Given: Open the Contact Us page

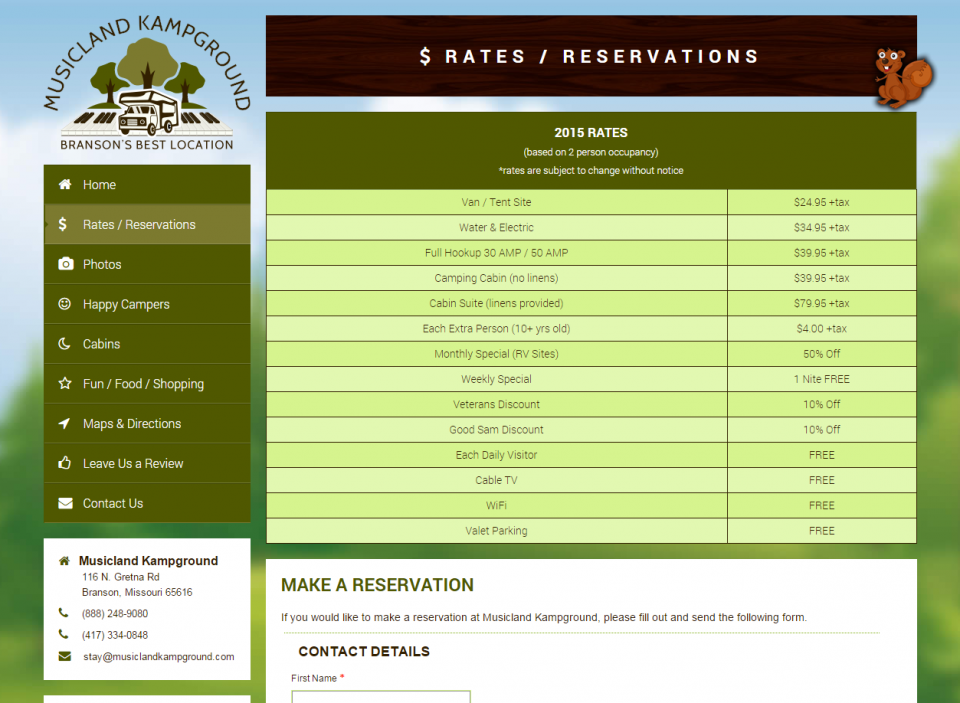Looking at the screenshot, I should tap(147, 503).
